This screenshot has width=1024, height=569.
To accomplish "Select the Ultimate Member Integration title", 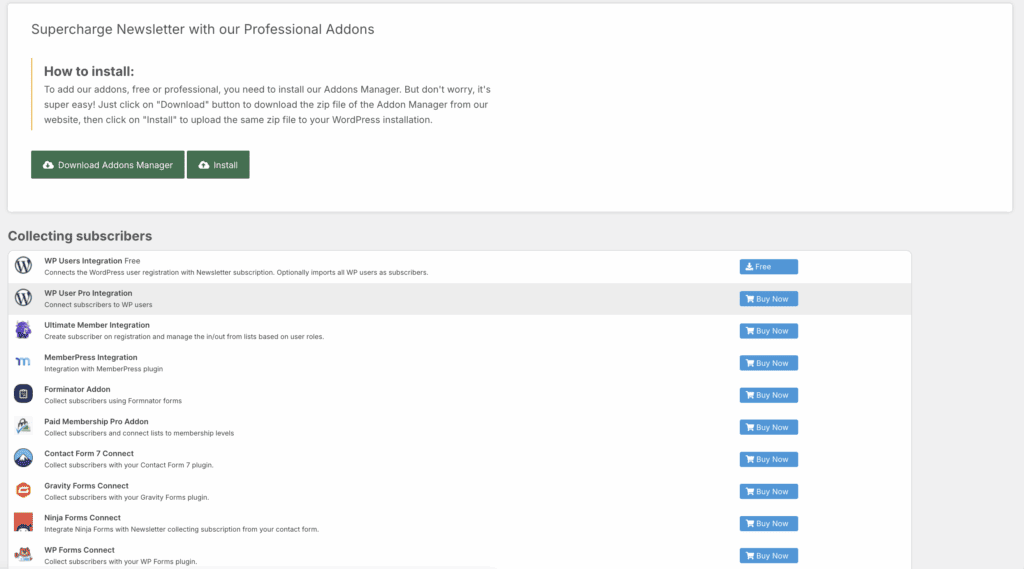I will 97,325.
